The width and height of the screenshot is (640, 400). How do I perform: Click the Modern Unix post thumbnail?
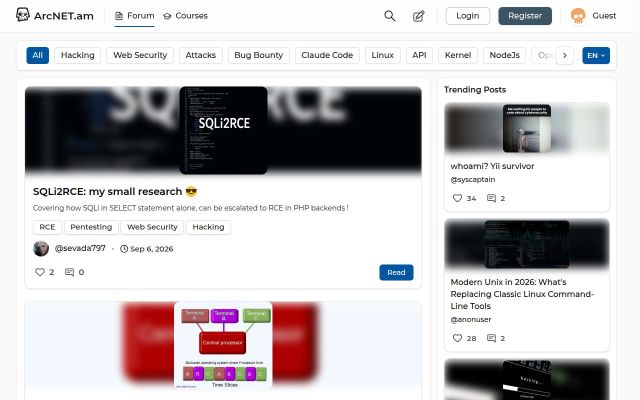coord(527,244)
